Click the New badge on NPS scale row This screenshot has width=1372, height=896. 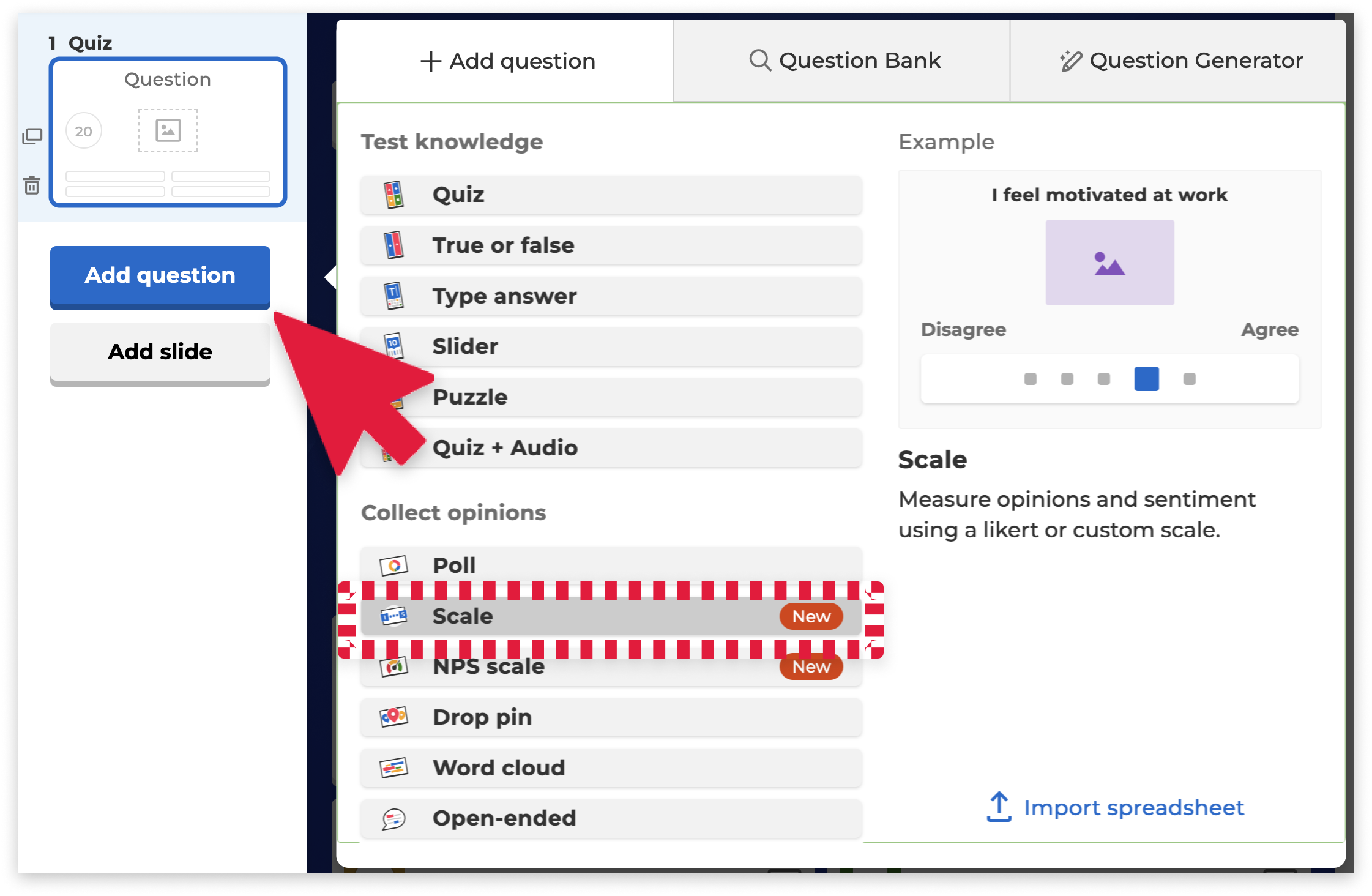click(811, 666)
